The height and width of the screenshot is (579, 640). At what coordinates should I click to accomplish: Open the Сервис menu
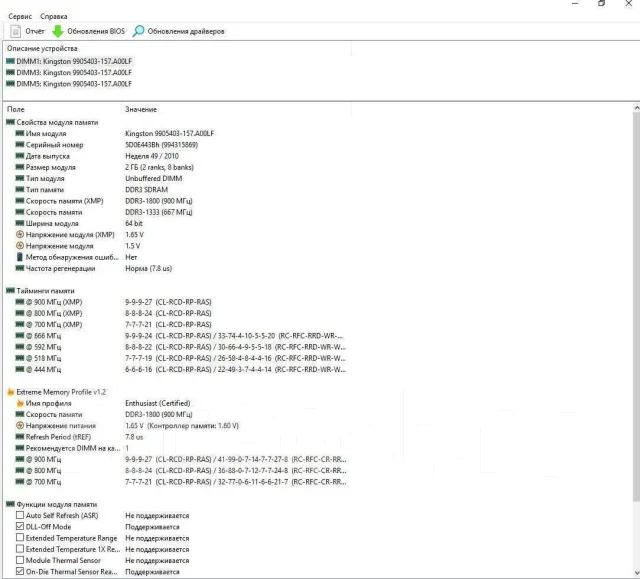click(x=20, y=16)
